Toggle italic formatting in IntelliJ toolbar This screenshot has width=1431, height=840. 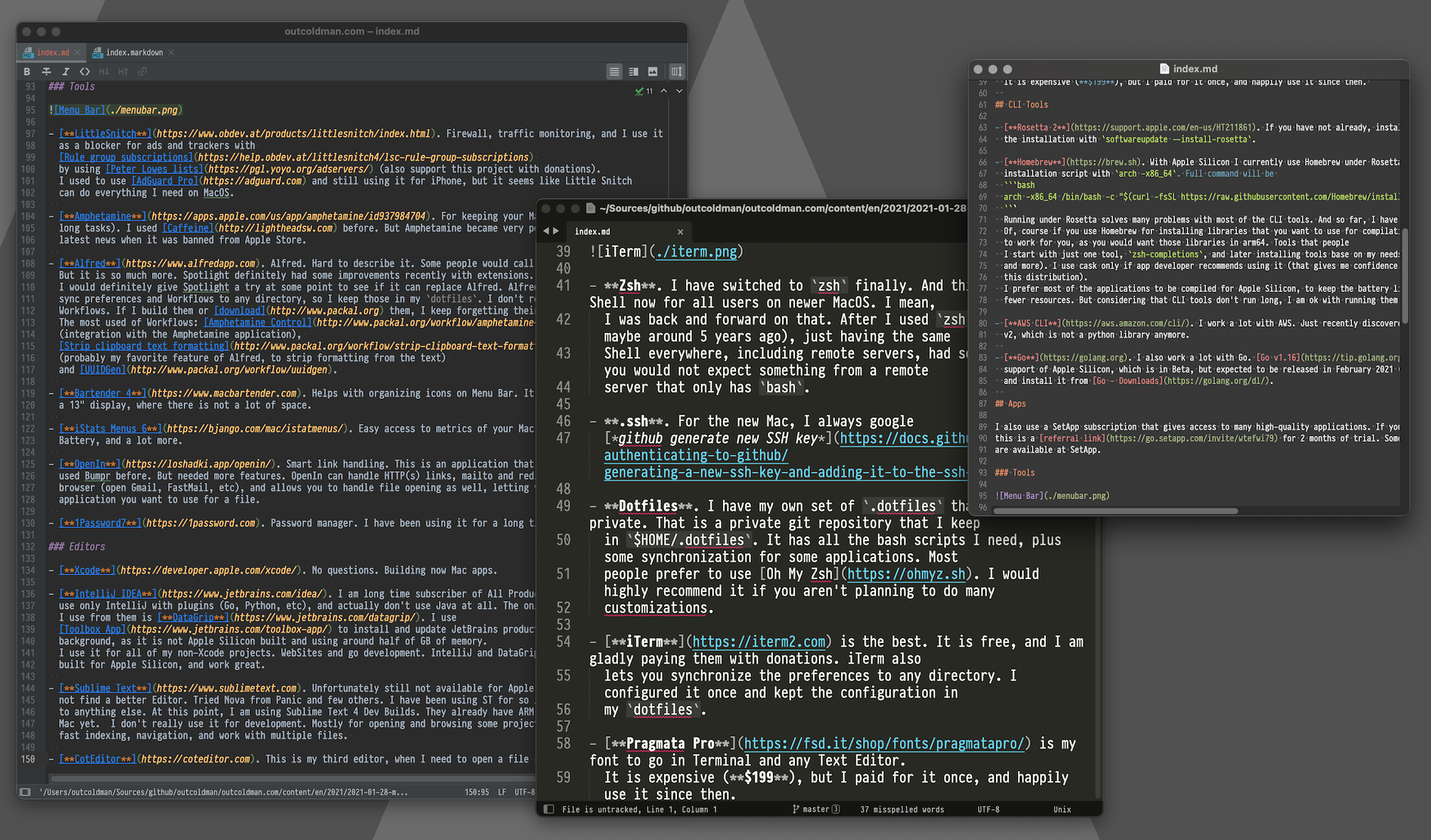click(x=66, y=72)
